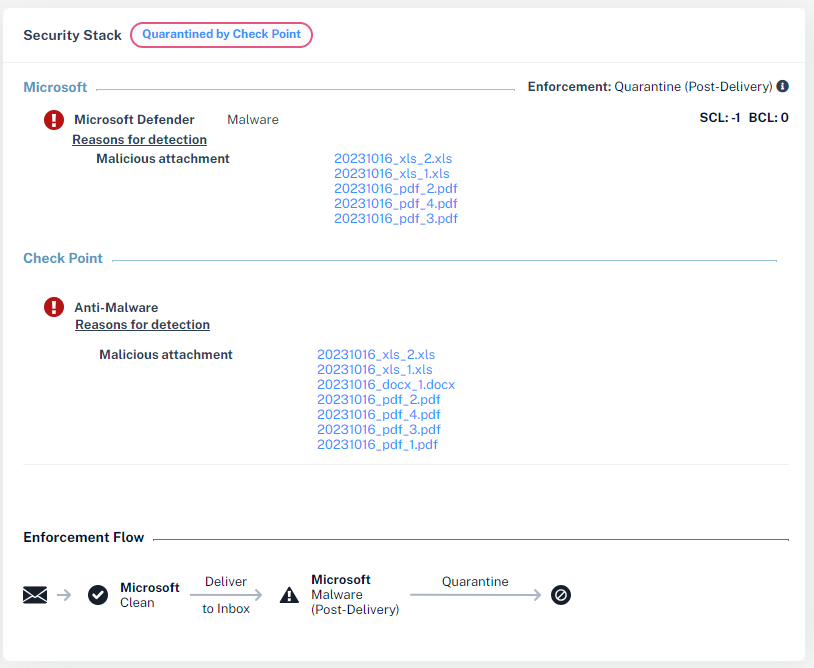Click the Microsoft Defender label
This screenshot has width=814, height=668.
(134, 120)
